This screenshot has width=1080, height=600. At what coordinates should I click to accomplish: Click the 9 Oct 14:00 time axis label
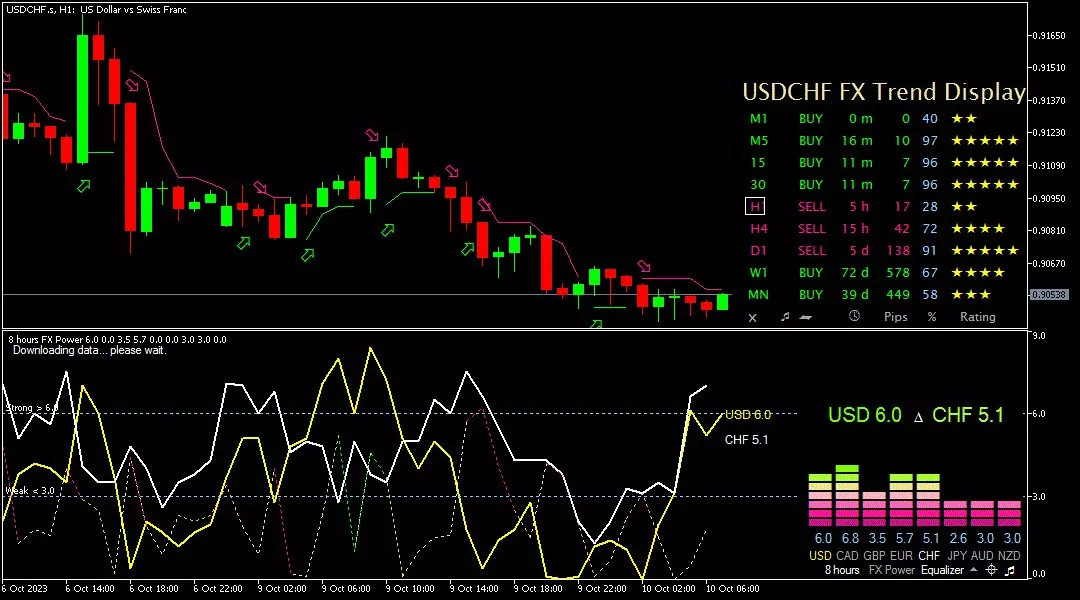[474, 589]
